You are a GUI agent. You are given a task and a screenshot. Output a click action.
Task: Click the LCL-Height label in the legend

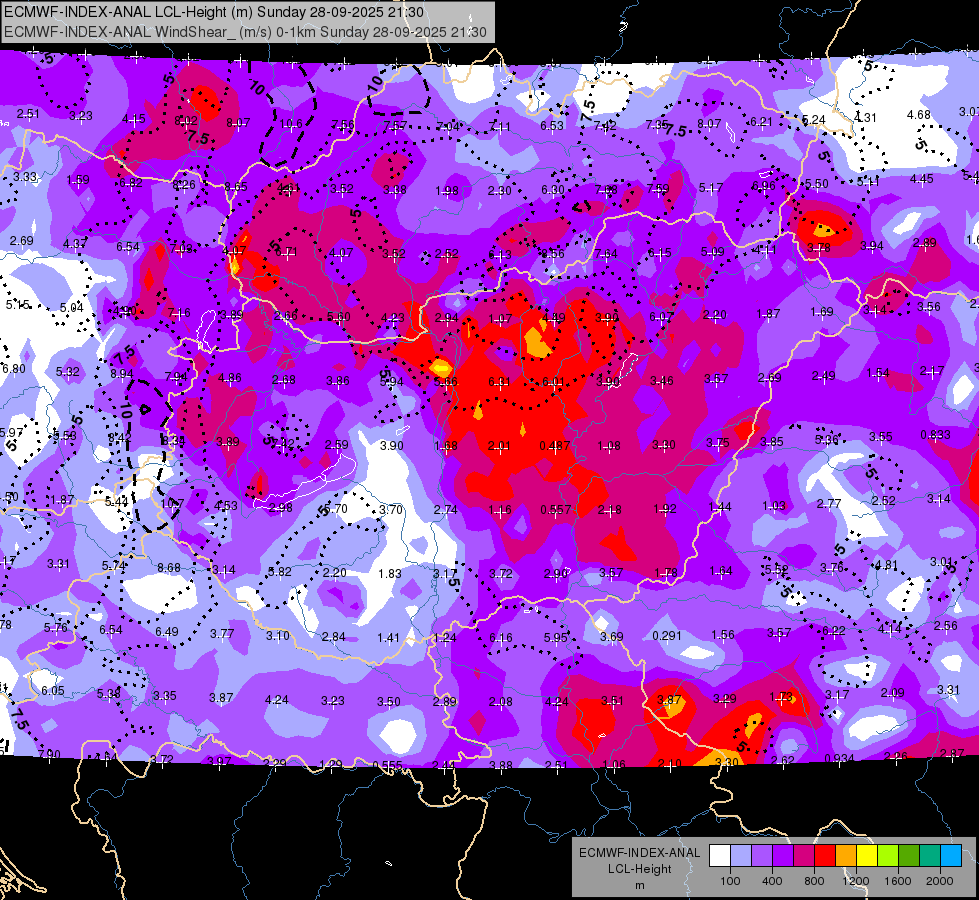point(639,869)
